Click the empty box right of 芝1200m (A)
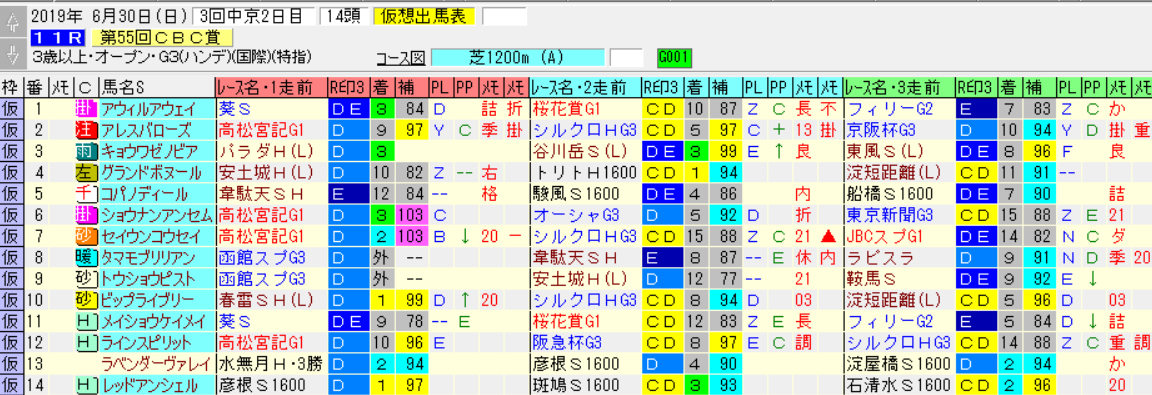The height and width of the screenshot is (395, 1152). point(627,57)
